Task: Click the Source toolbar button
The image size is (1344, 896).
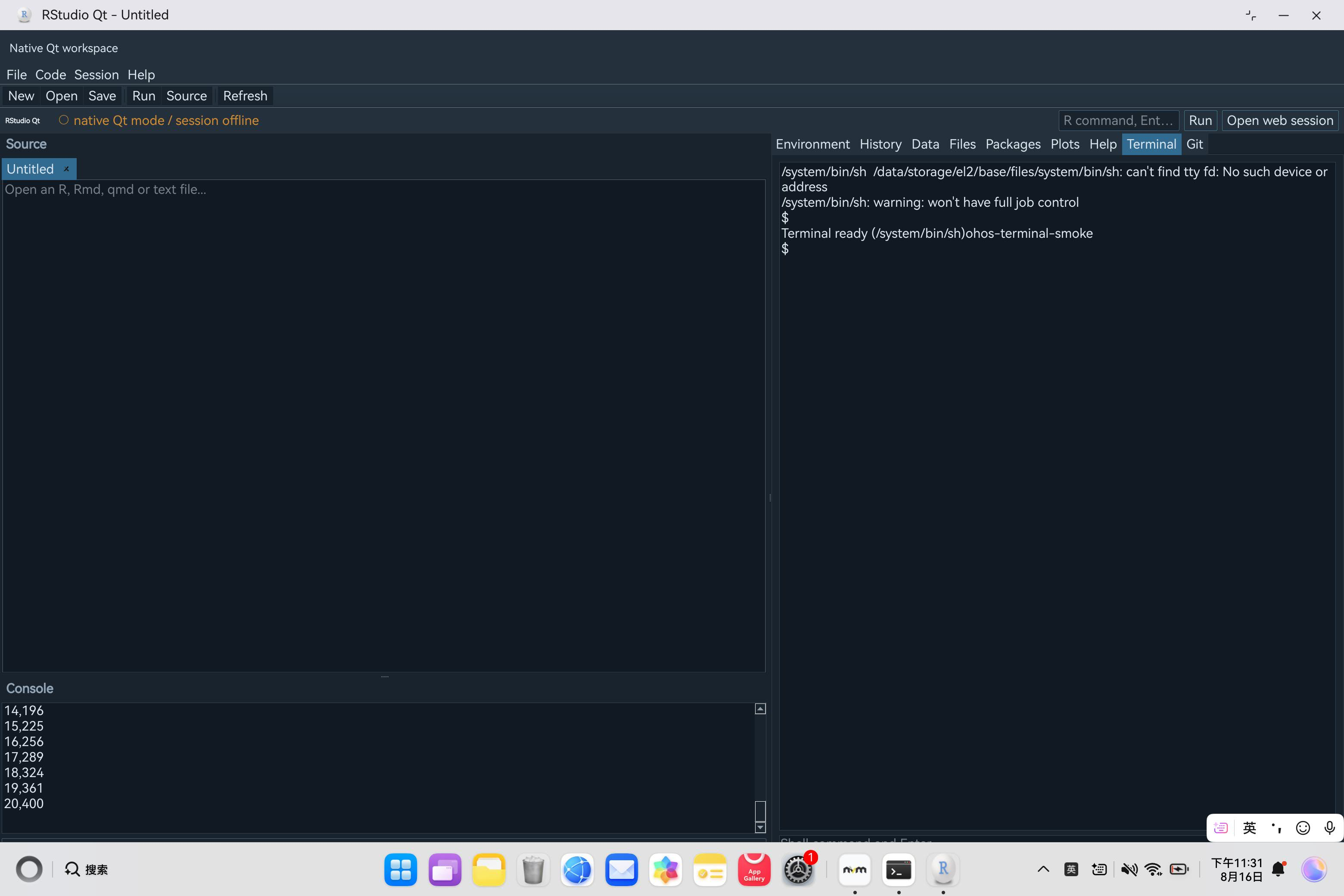Action: point(187,96)
